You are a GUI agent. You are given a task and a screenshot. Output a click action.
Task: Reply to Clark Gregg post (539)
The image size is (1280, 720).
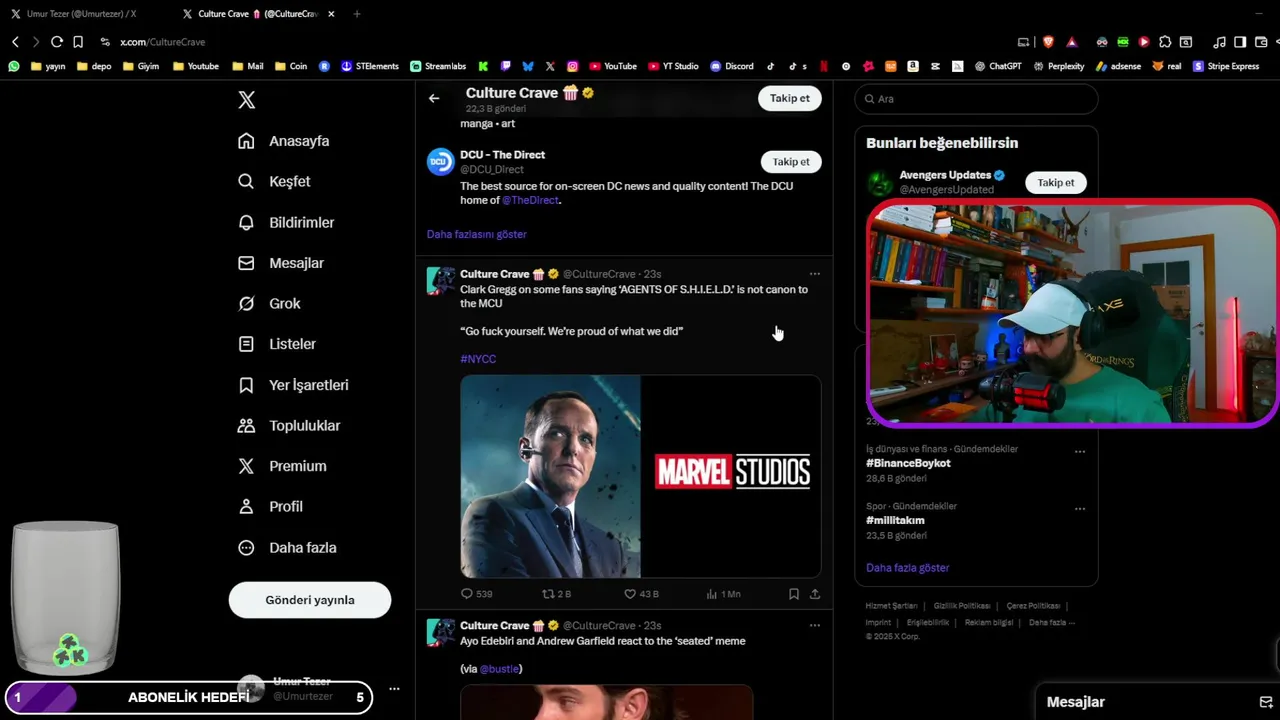click(x=476, y=594)
